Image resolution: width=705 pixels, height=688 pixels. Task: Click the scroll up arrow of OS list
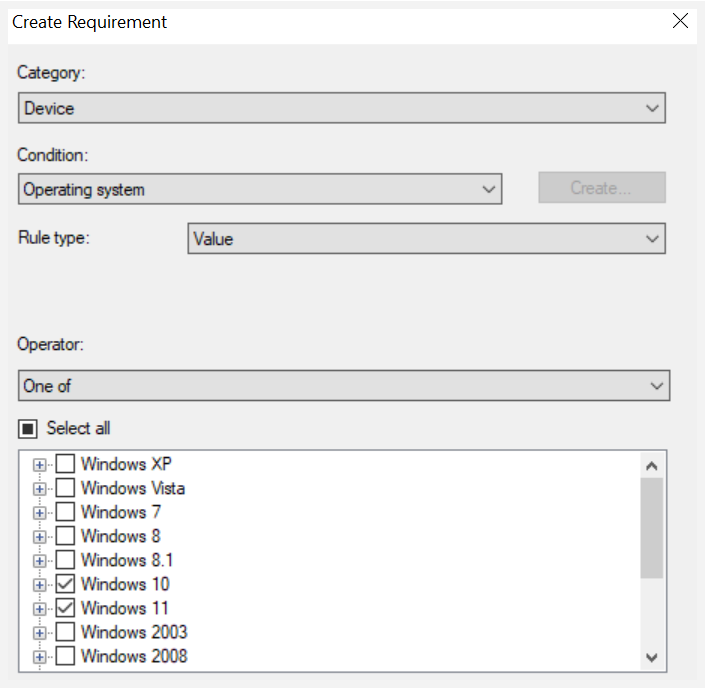651,466
